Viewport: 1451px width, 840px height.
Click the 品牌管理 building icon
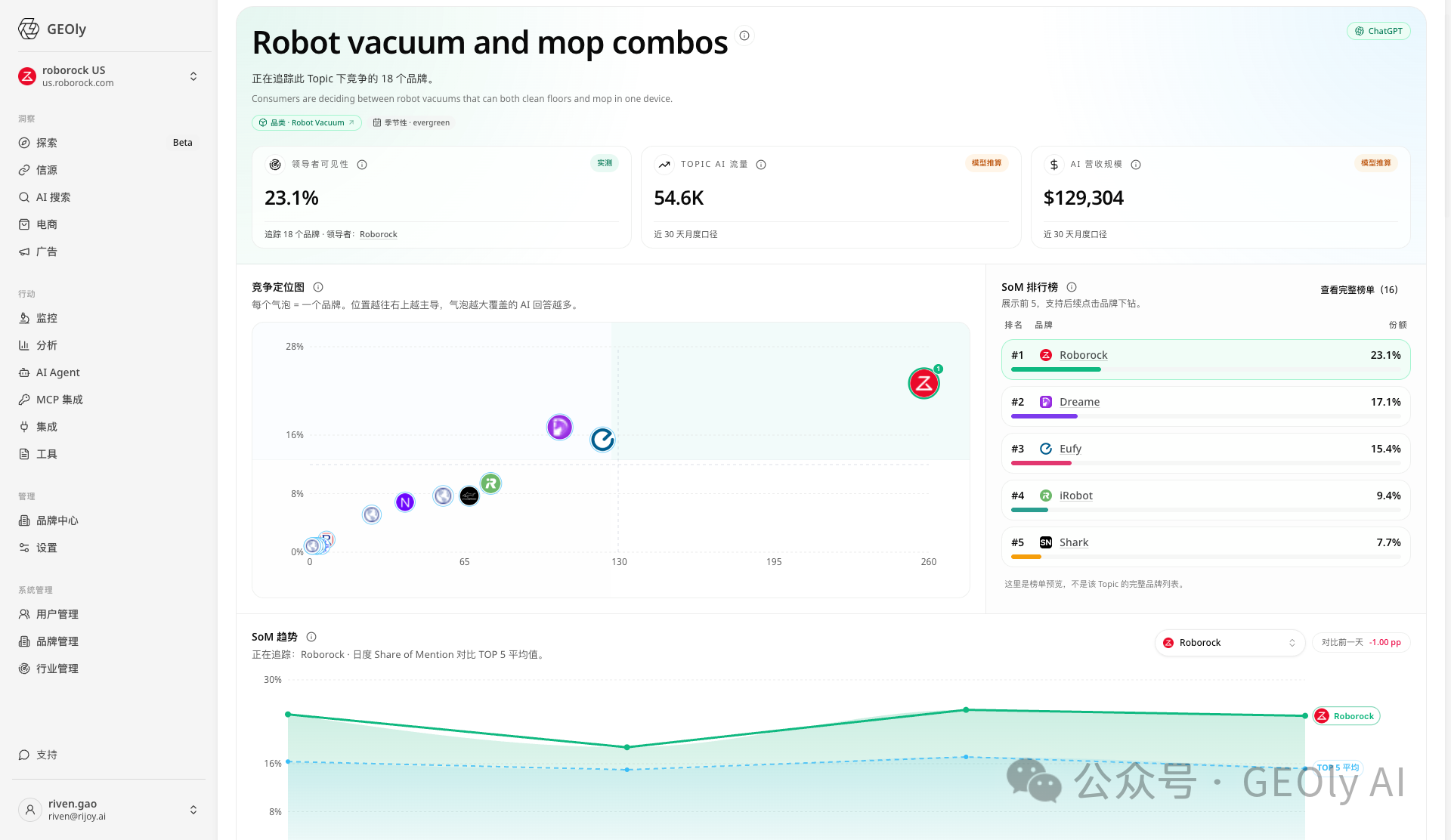point(24,641)
